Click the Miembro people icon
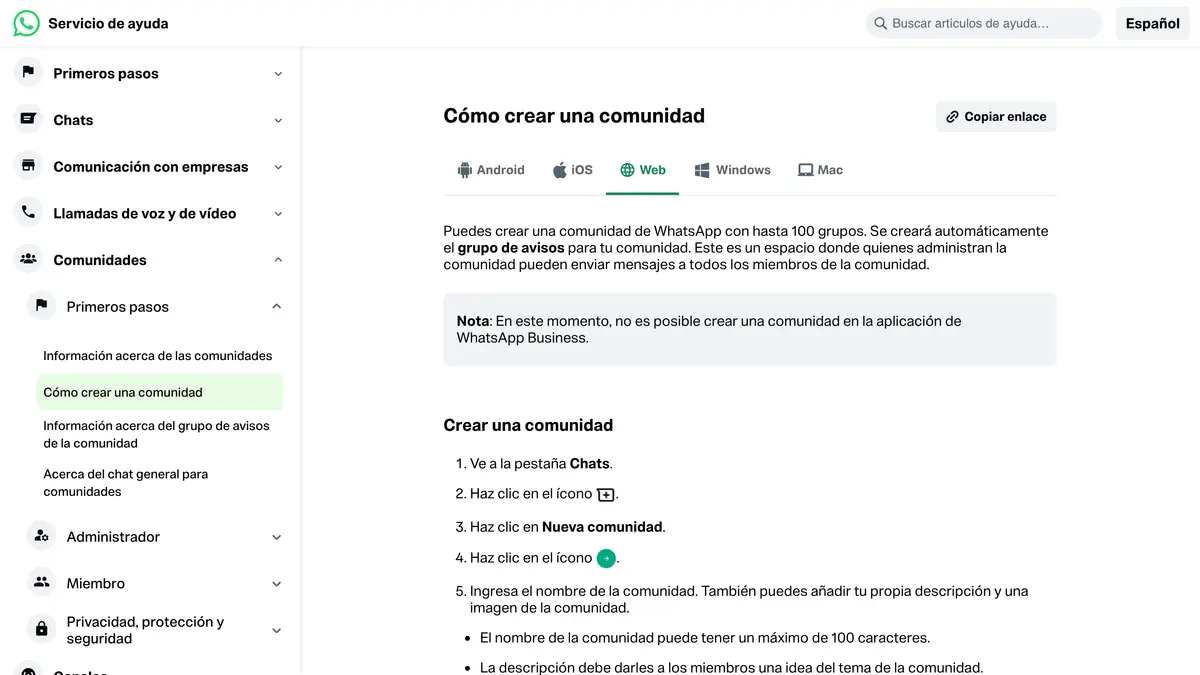The image size is (1200, 675). click(41, 582)
